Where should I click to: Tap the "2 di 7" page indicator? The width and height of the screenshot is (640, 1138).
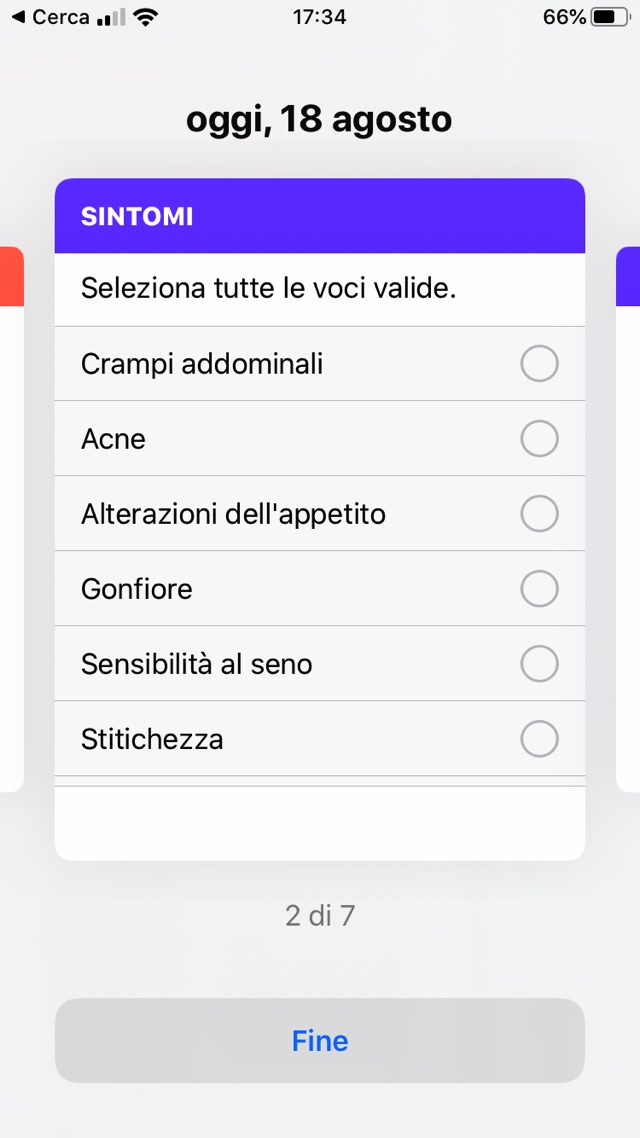(320, 916)
